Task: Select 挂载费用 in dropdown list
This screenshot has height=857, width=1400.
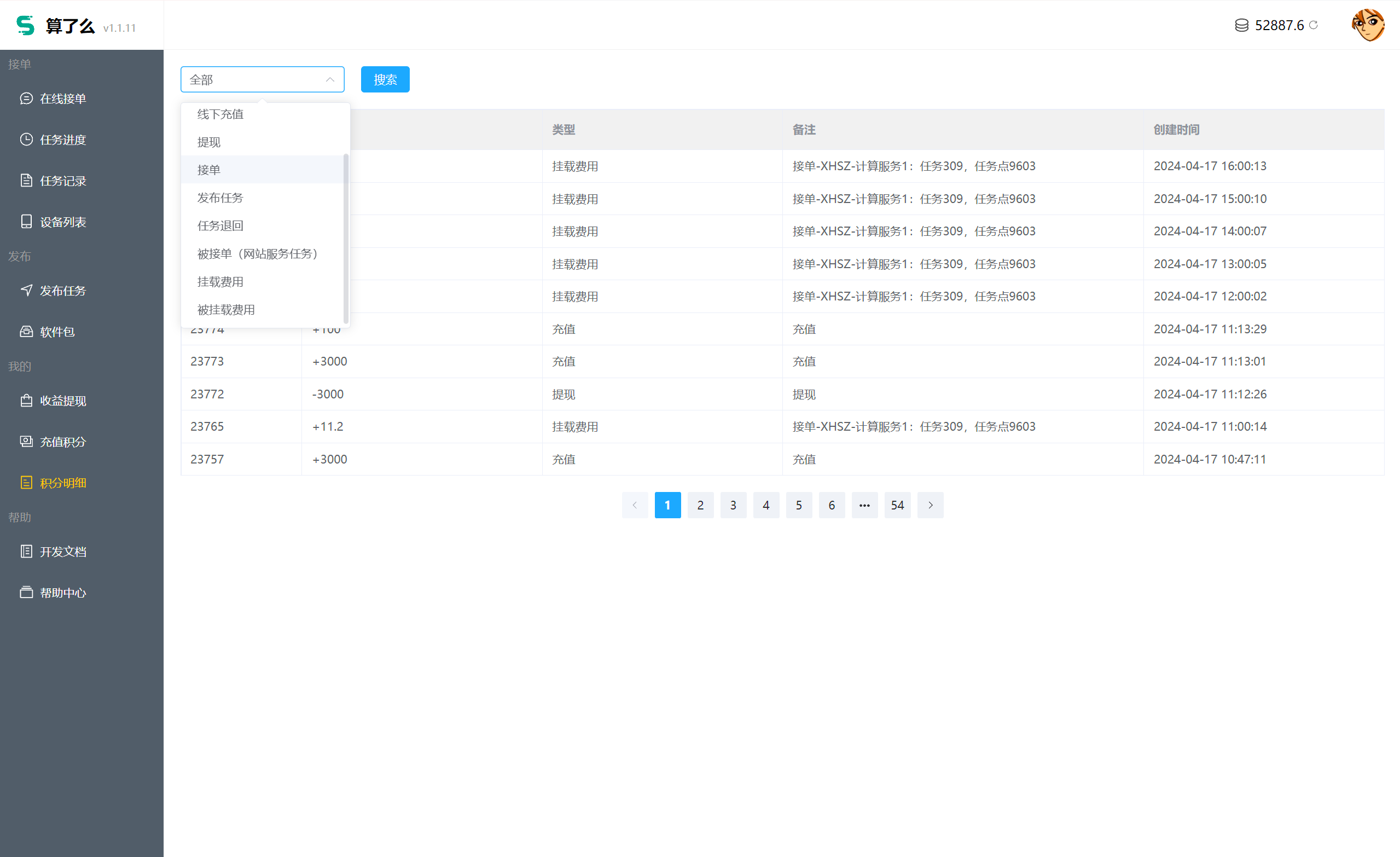Action: click(220, 282)
